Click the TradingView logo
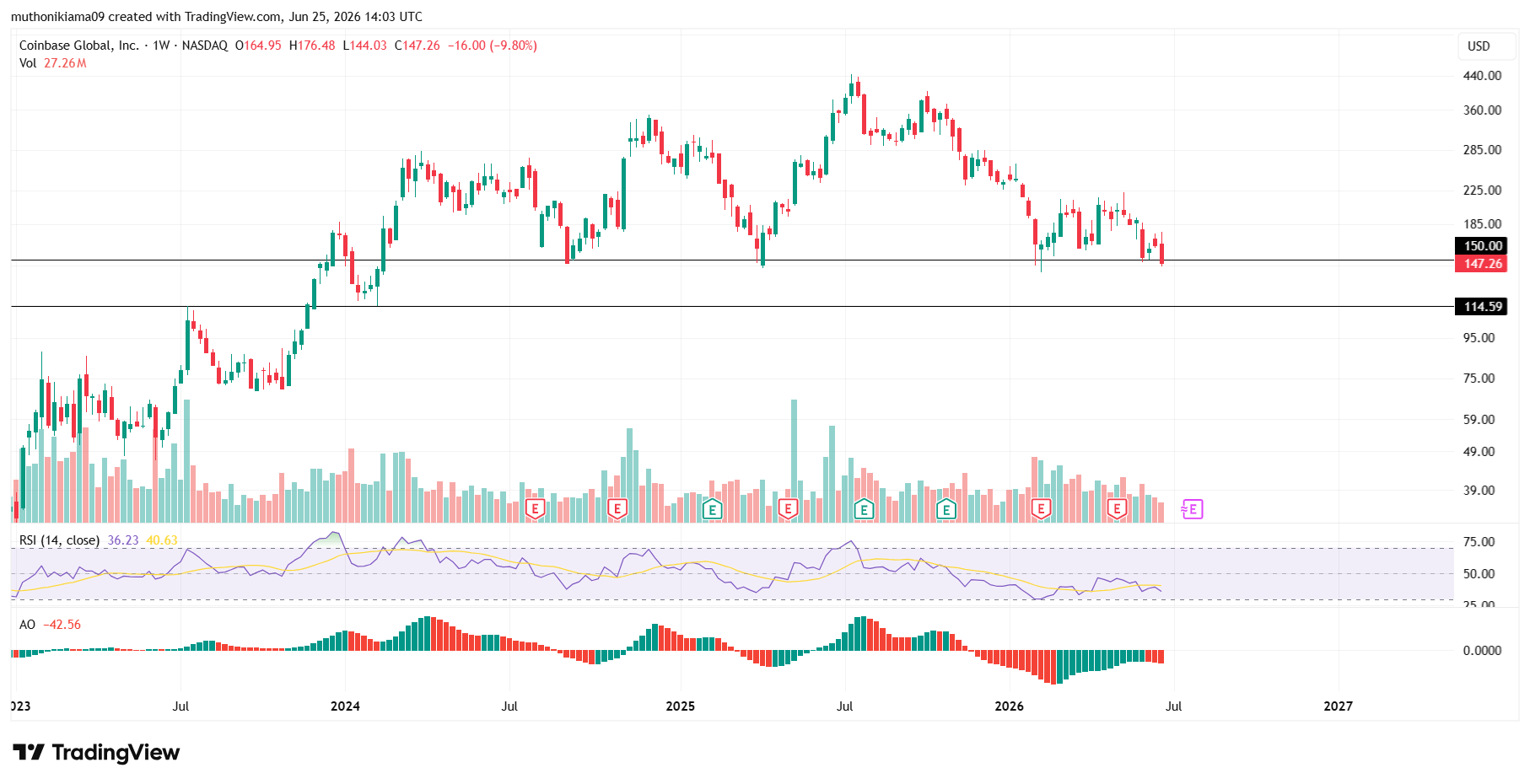Viewport: 1530px width, 784px height. click(x=96, y=752)
